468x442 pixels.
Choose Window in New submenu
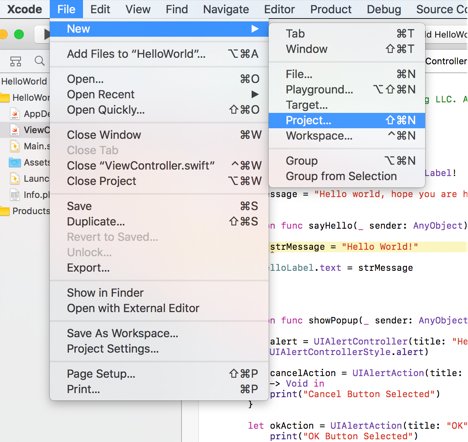pyautogui.click(x=347, y=49)
